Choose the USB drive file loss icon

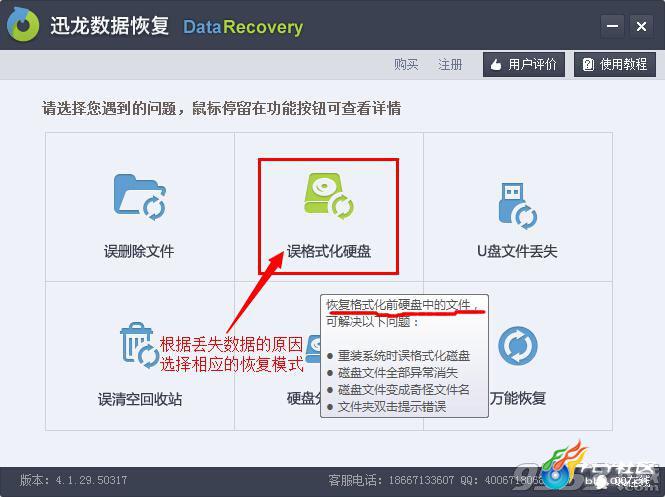517,206
